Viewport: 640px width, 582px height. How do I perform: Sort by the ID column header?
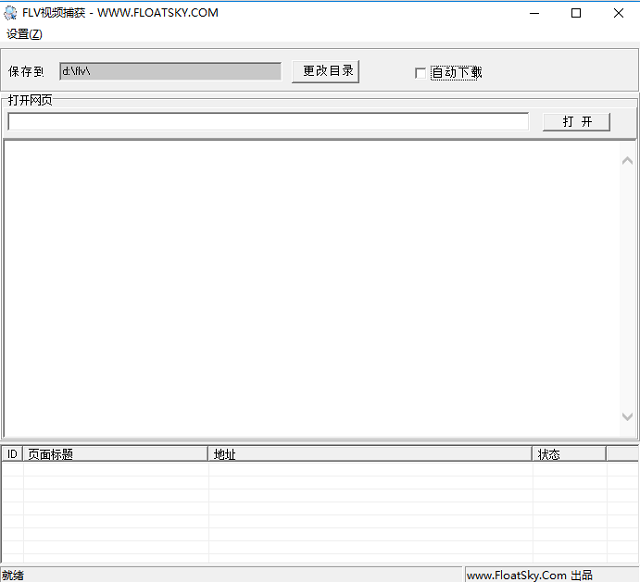tap(13, 454)
